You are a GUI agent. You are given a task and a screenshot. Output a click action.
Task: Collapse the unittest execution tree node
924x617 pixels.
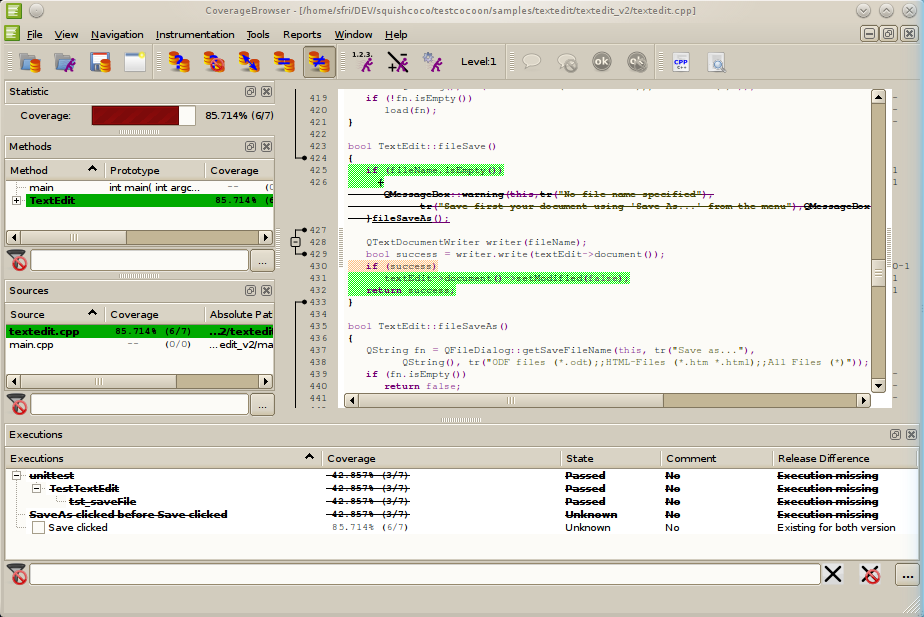coord(16,476)
